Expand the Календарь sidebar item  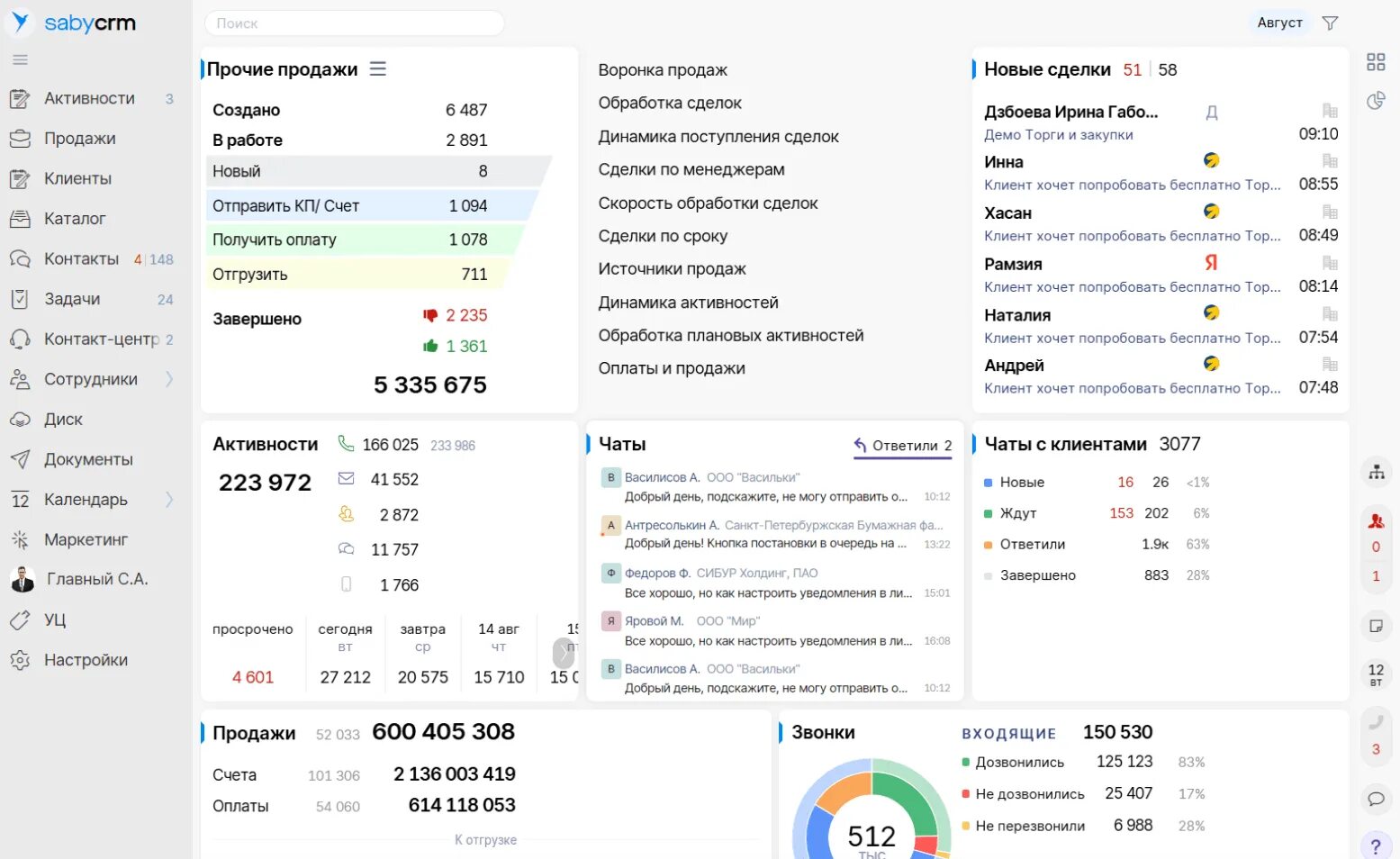click(168, 500)
